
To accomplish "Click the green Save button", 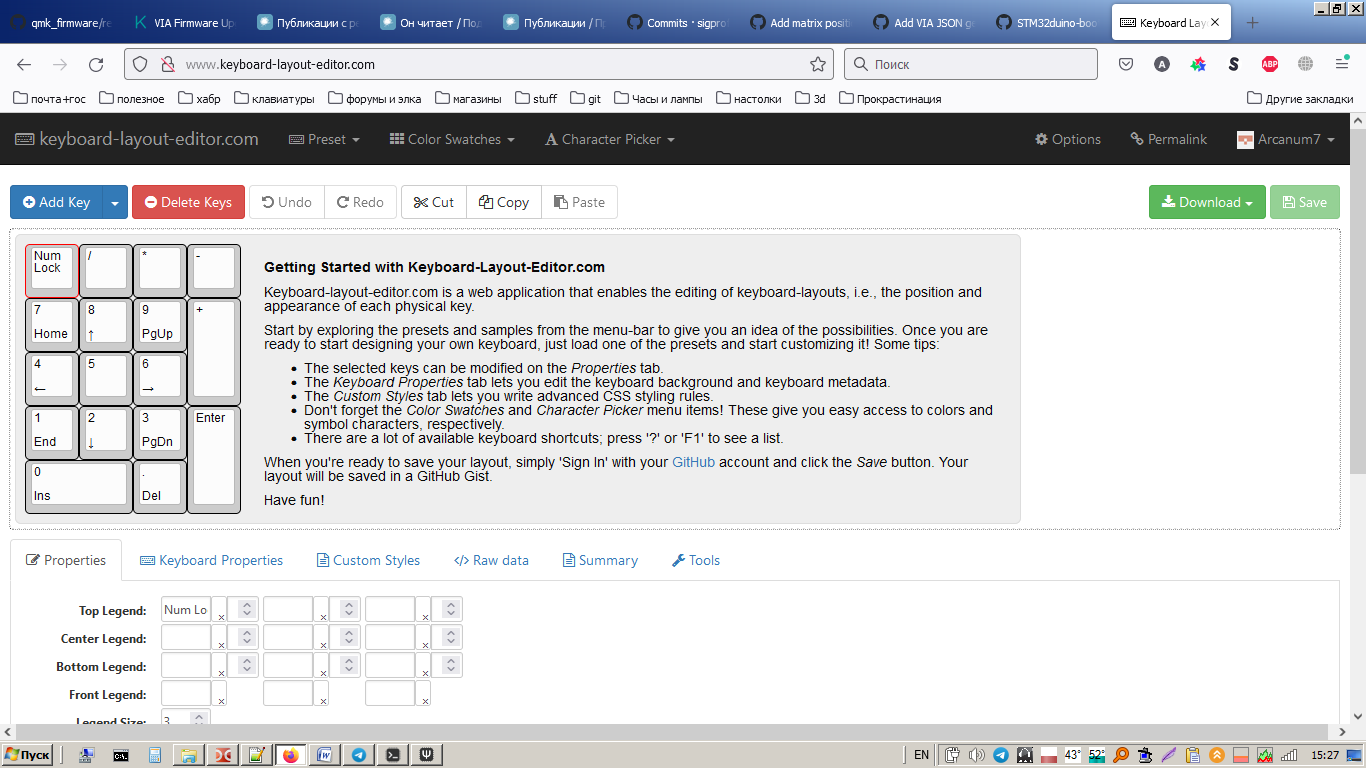I will pos(1304,202).
